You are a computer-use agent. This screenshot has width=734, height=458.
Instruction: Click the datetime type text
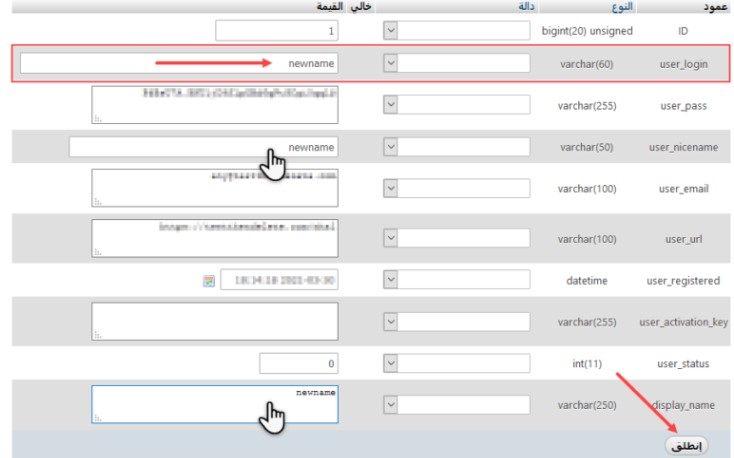click(587, 281)
